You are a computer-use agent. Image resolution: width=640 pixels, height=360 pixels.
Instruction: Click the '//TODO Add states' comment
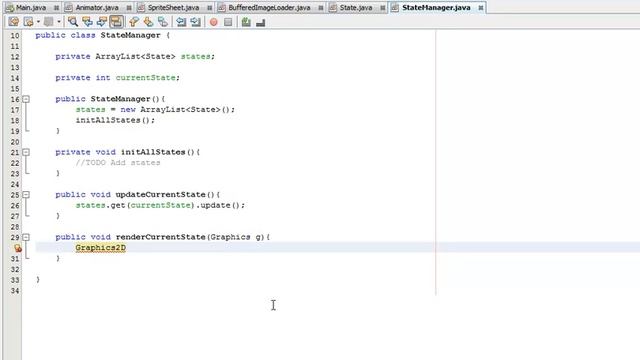click(118, 163)
